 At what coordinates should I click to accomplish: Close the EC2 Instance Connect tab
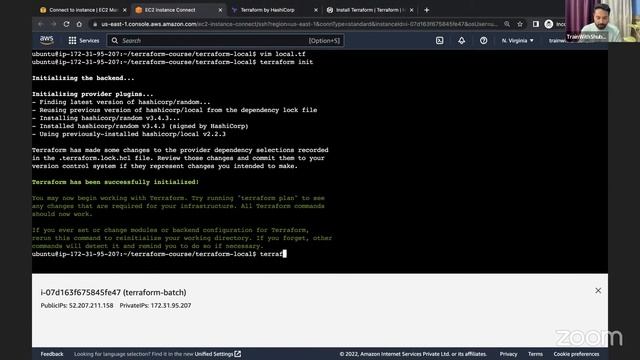(x=220, y=10)
